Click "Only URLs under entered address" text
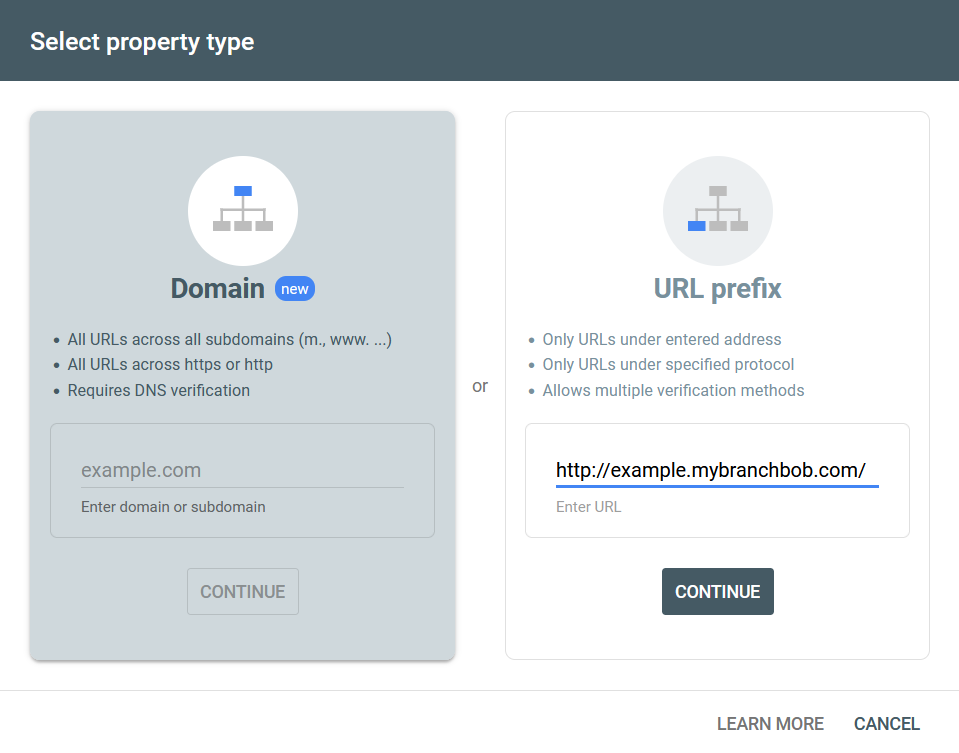This screenshot has height=753, width=959. (662, 339)
